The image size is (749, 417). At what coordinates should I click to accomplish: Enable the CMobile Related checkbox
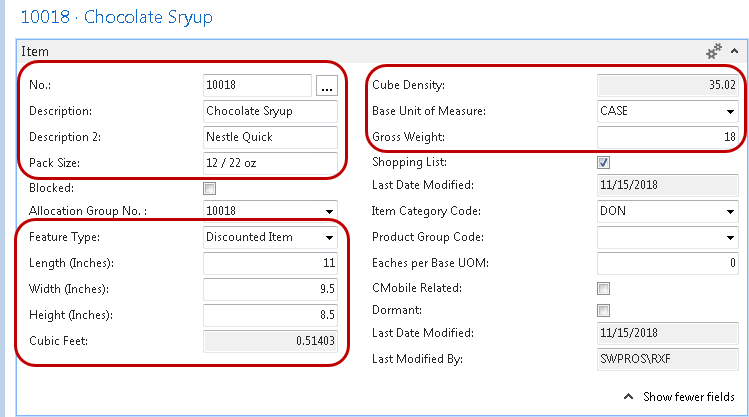603,288
